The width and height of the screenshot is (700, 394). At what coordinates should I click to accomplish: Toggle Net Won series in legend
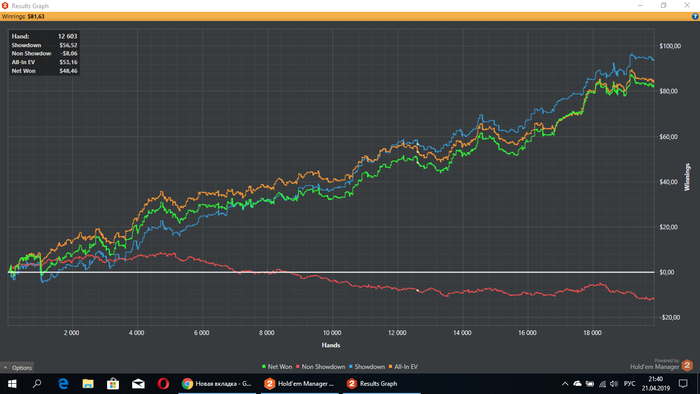(277, 367)
